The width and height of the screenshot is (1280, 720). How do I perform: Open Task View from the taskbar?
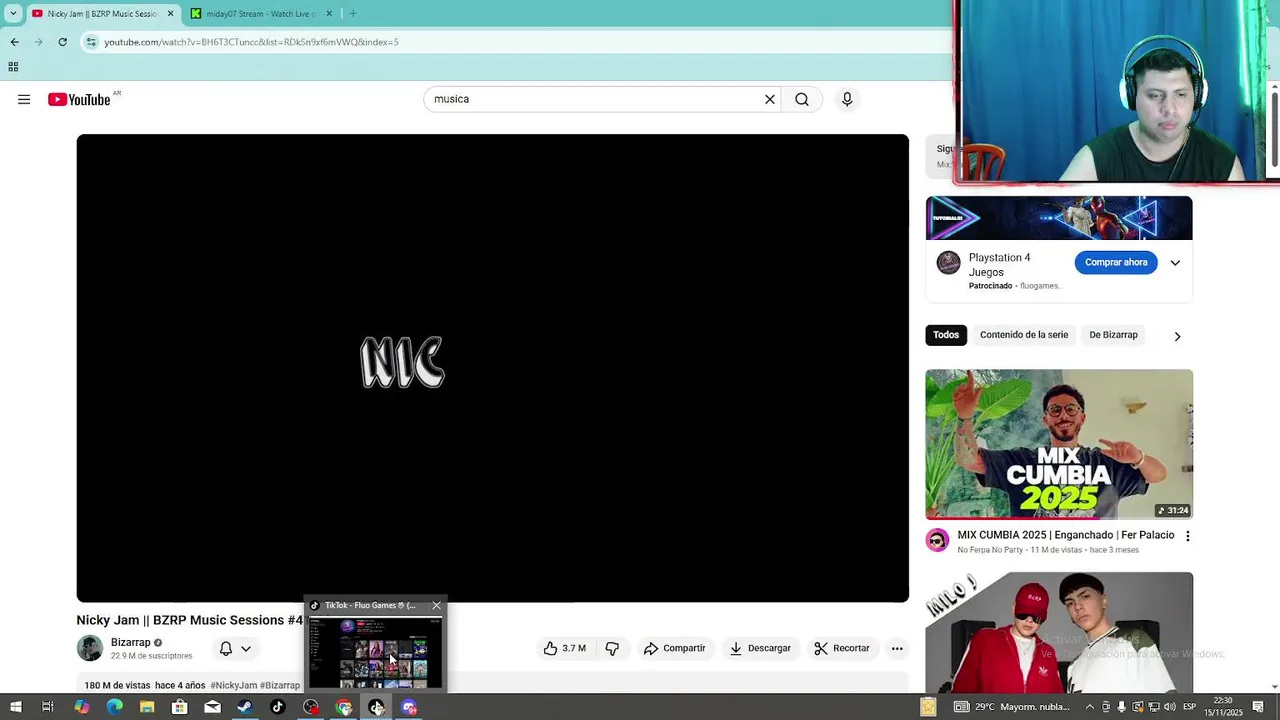pos(47,707)
